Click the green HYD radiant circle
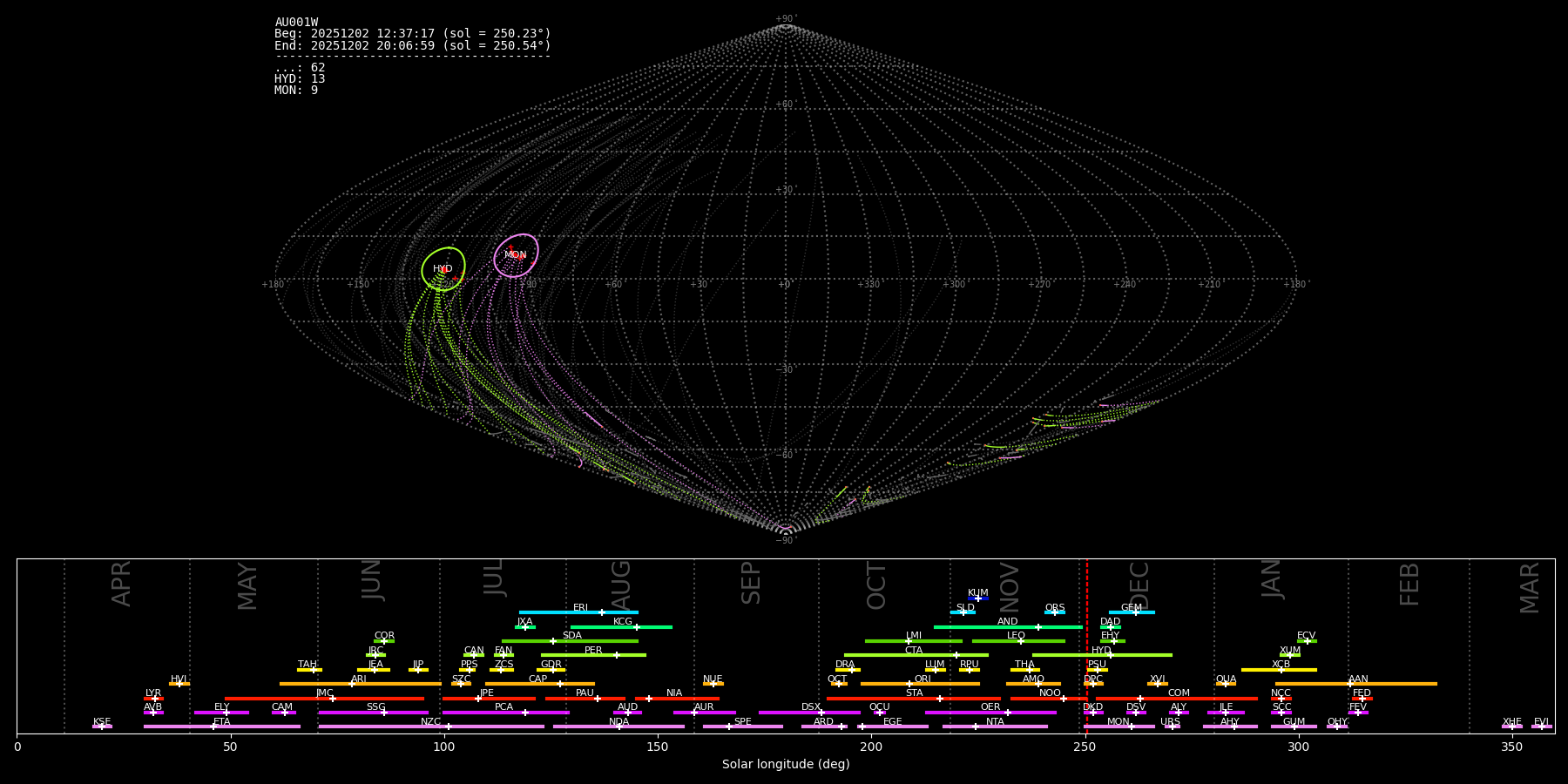Viewport: 1568px width, 784px height. (x=443, y=269)
